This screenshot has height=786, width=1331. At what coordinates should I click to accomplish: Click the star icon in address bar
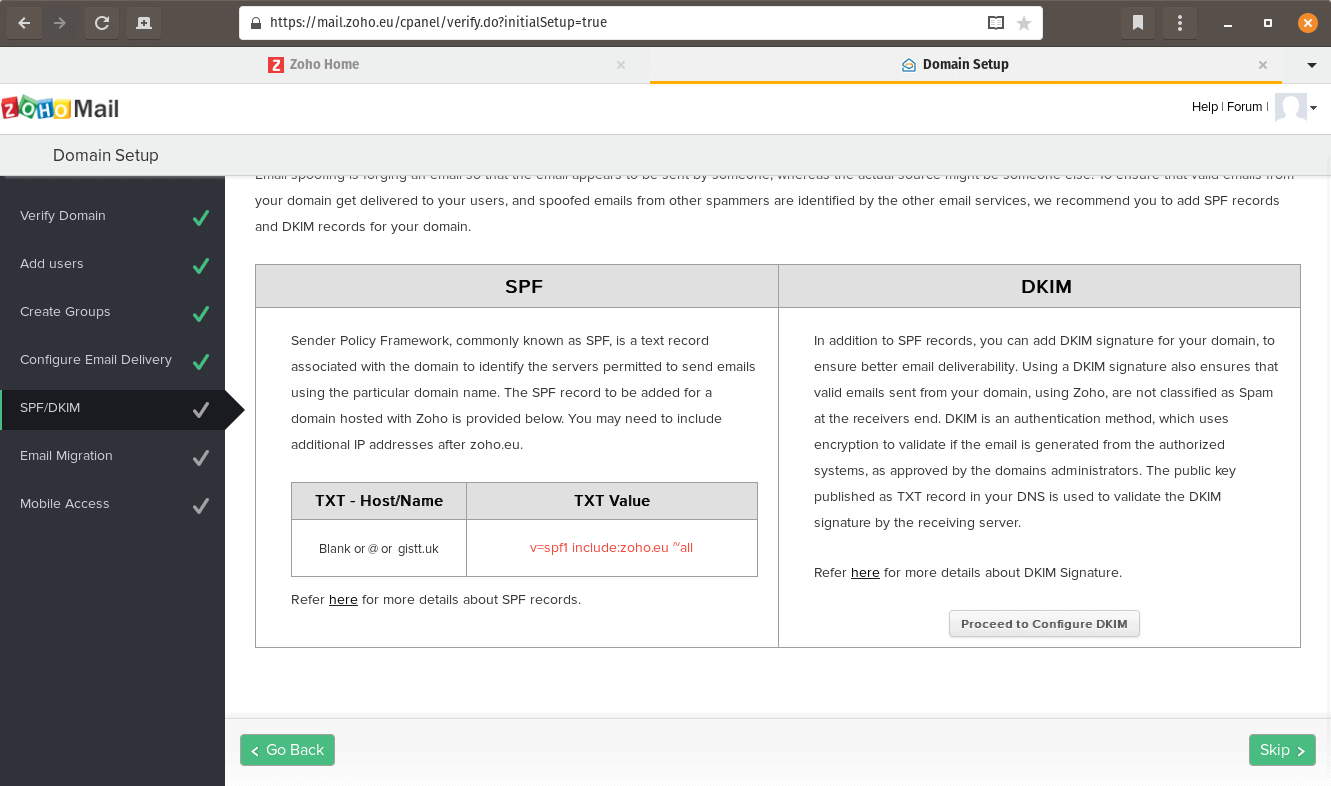pyautogui.click(x=1023, y=22)
